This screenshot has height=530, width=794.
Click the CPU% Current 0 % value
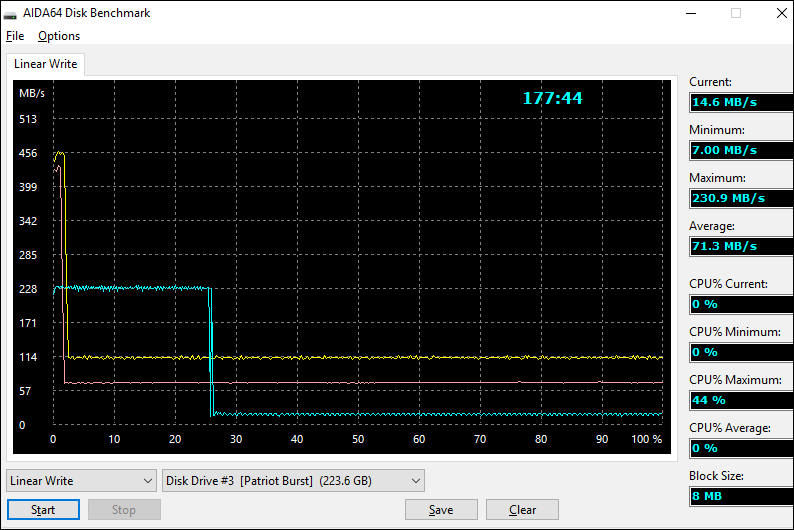point(742,304)
